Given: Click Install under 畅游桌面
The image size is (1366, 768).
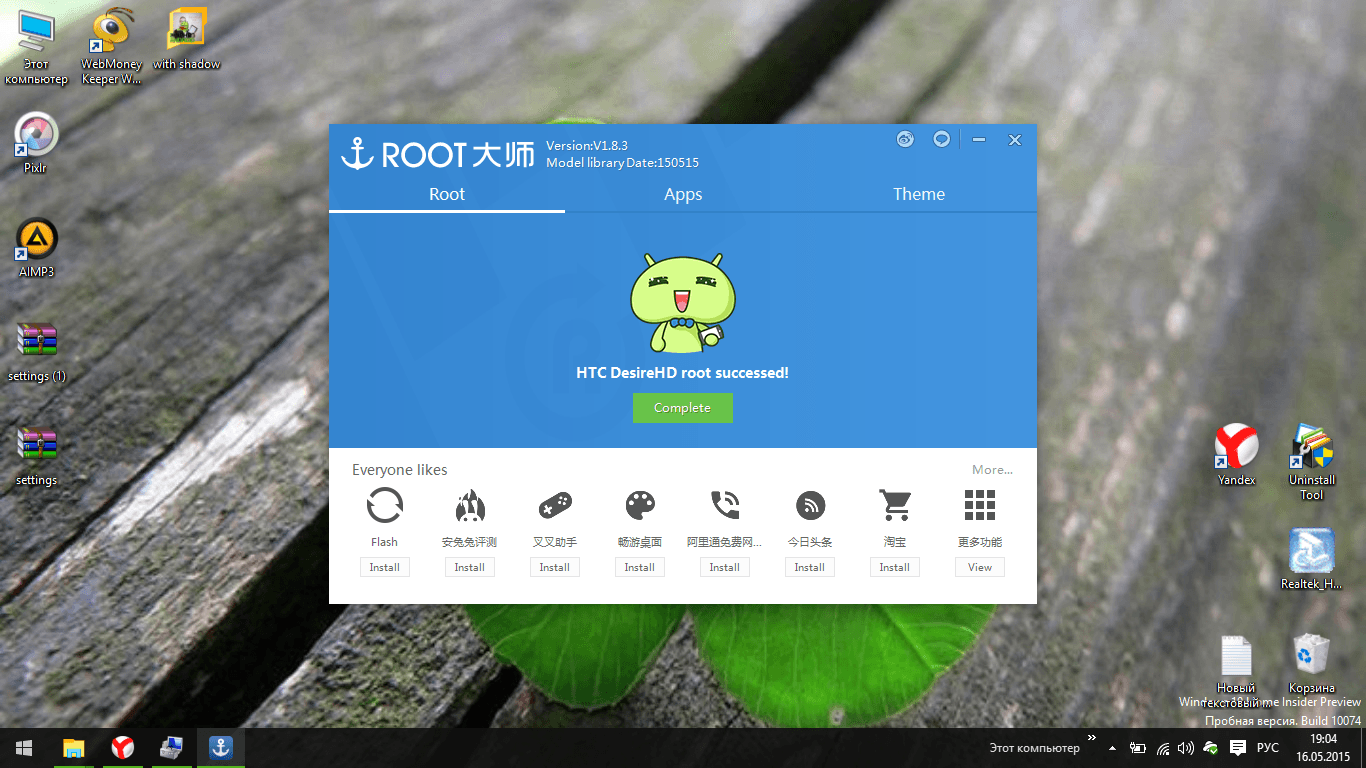Looking at the screenshot, I should point(640,567).
